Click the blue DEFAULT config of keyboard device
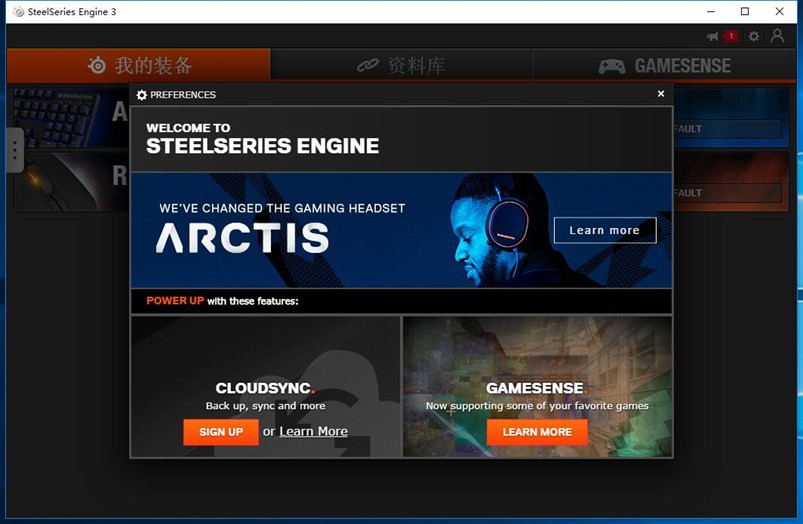The height and width of the screenshot is (524, 803). [727, 129]
